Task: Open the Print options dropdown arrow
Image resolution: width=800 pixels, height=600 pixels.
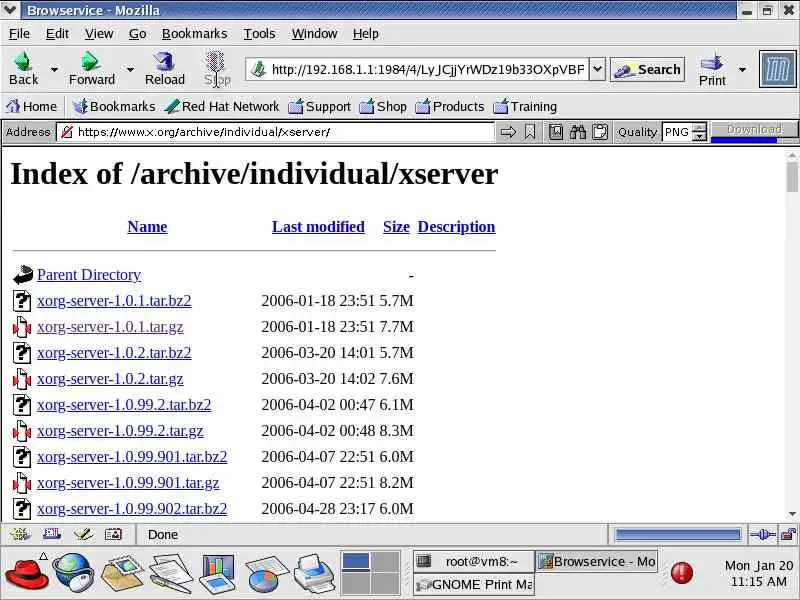Action: tap(742, 69)
